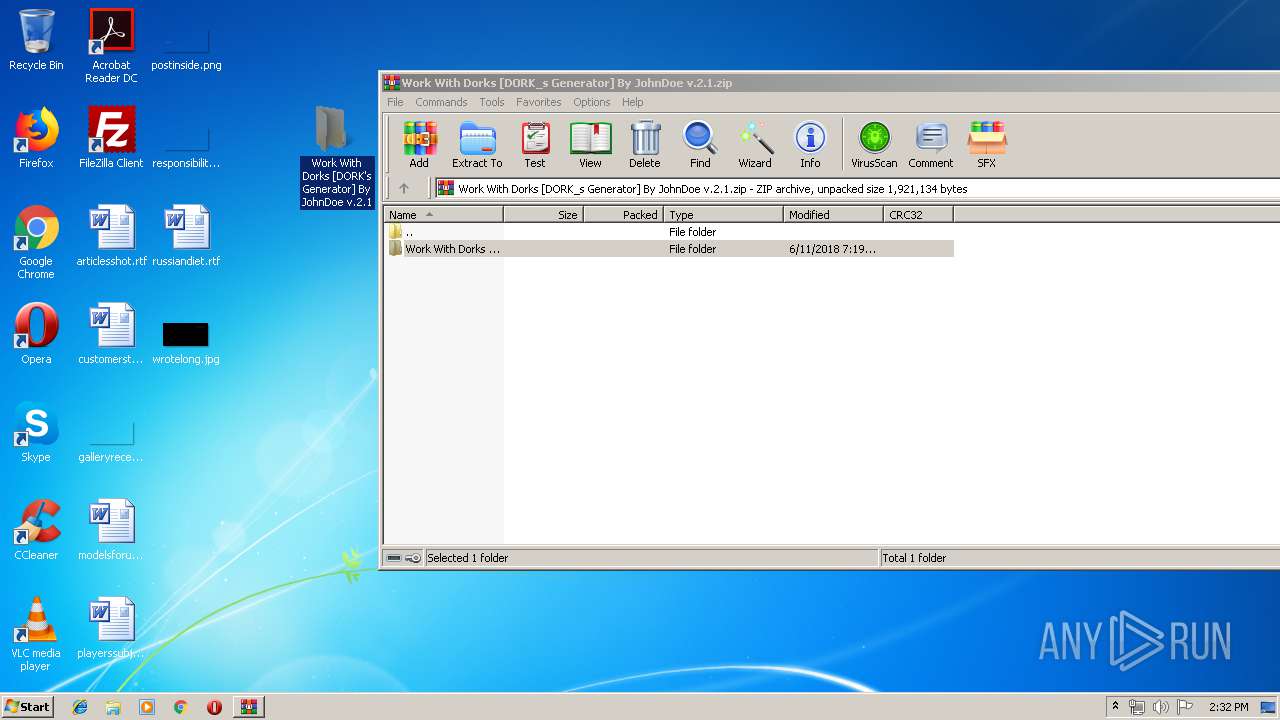Open the Favorites menu
Screen dimensions: 1280x720
click(x=539, y=102)
